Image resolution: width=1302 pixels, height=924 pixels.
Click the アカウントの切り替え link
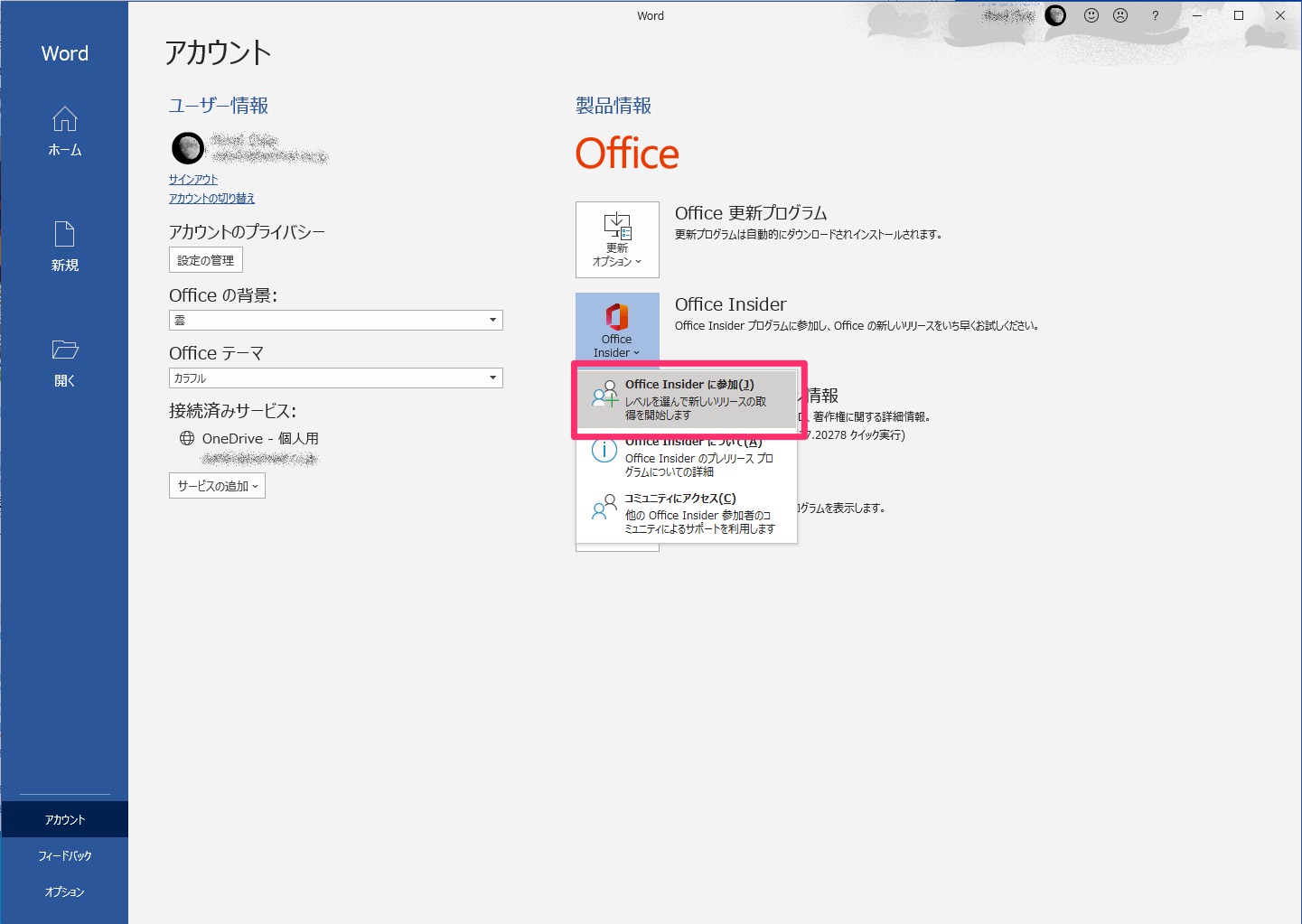coord(211,198)
